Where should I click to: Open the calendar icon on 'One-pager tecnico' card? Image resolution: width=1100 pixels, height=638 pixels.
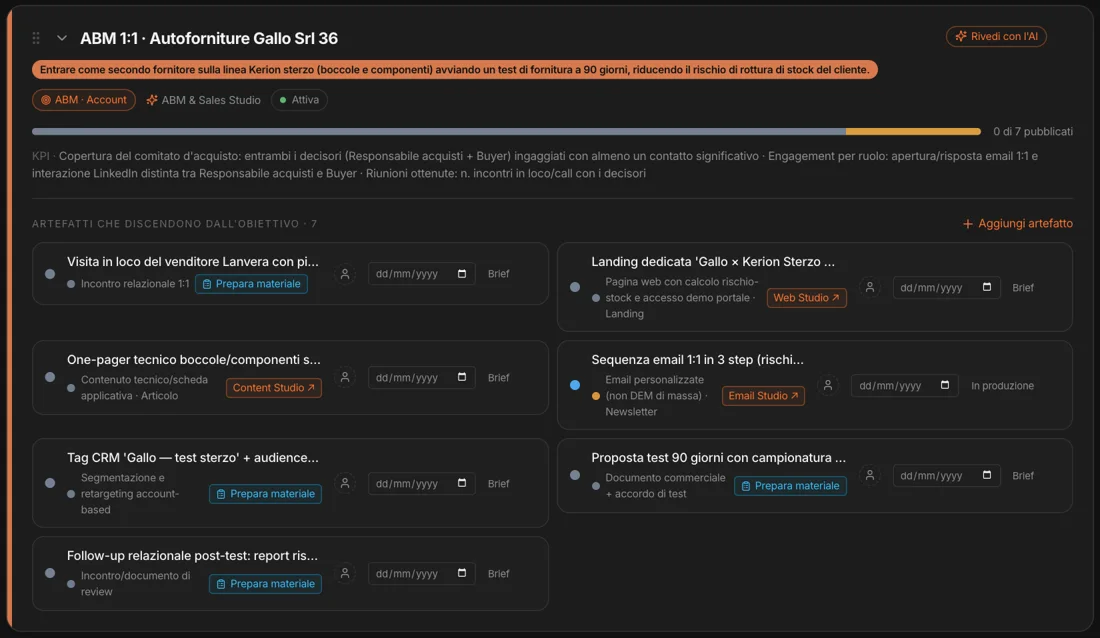click(x=462, y=377)
